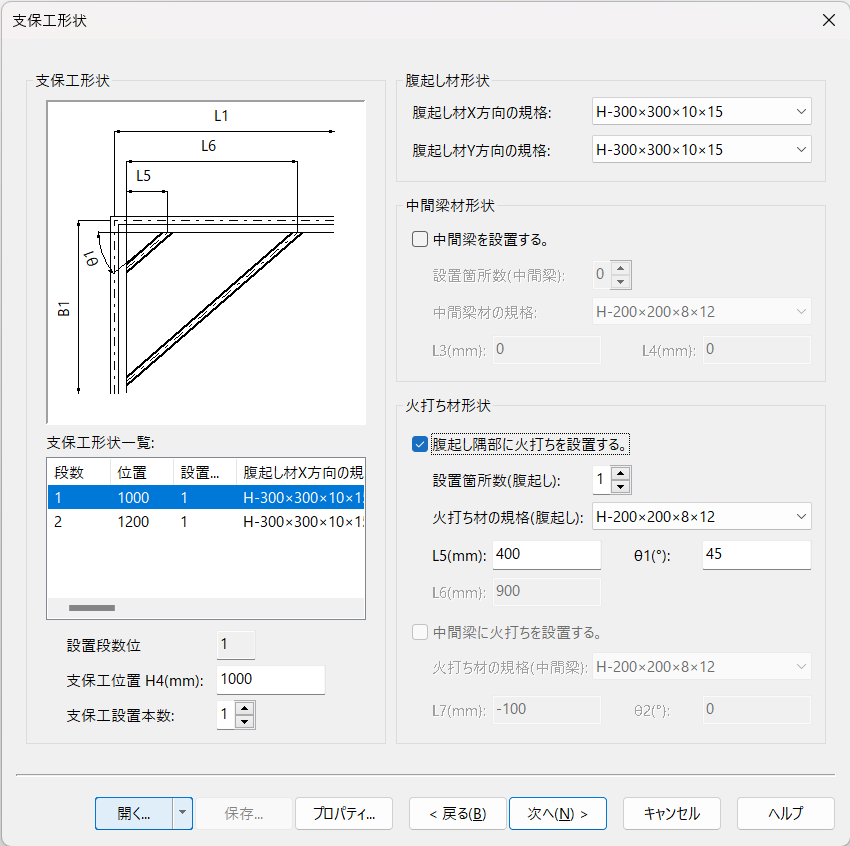Image resolution: width=850 pixels, height=846 pixels.
Task: Select row 1 at position 1000
Action: click(206, 497)
